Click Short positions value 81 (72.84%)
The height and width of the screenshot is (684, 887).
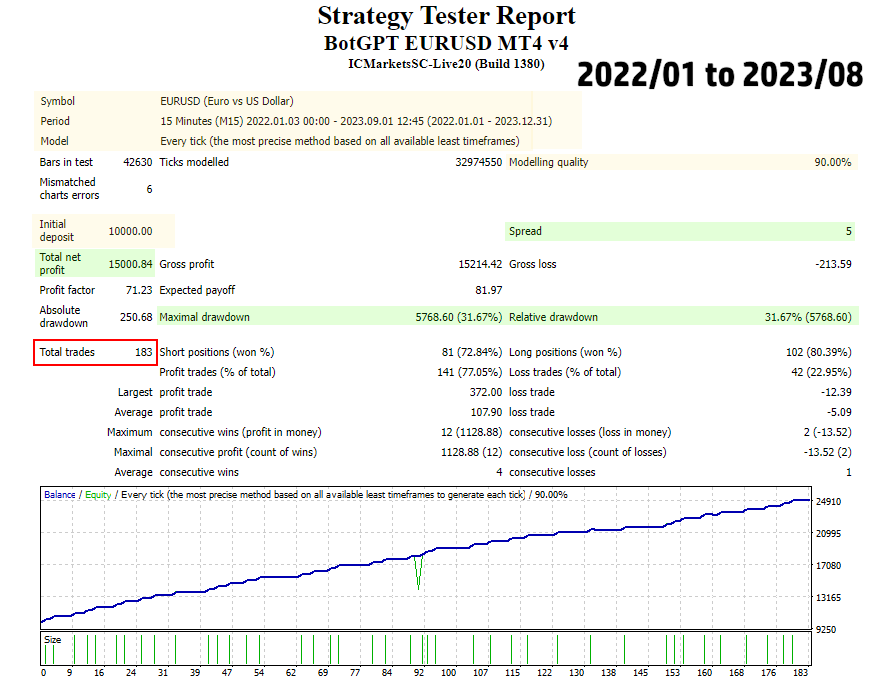pyautogui.click(x=472, y=352)
